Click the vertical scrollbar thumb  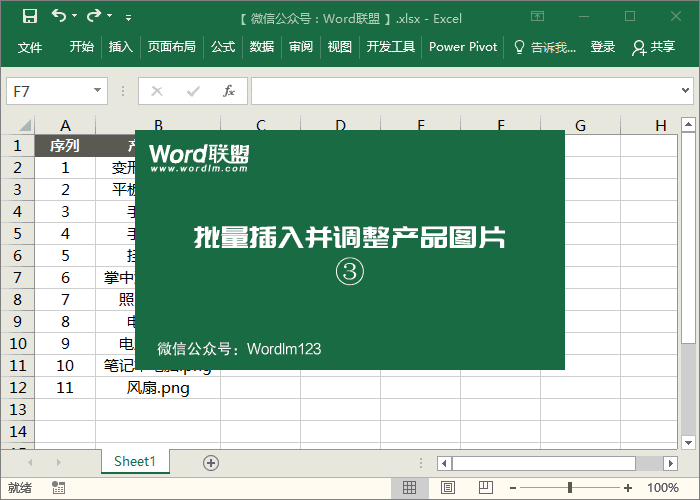(688, 238)
